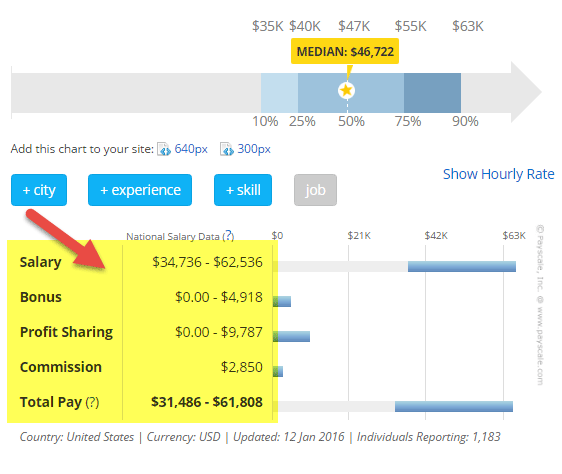
Task: Click the $2,850 commission value
Action: [x=242, y=367]
